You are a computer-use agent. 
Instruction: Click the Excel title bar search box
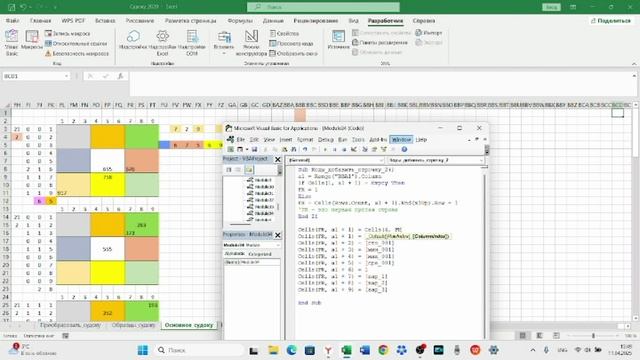(x=323, y=7)
